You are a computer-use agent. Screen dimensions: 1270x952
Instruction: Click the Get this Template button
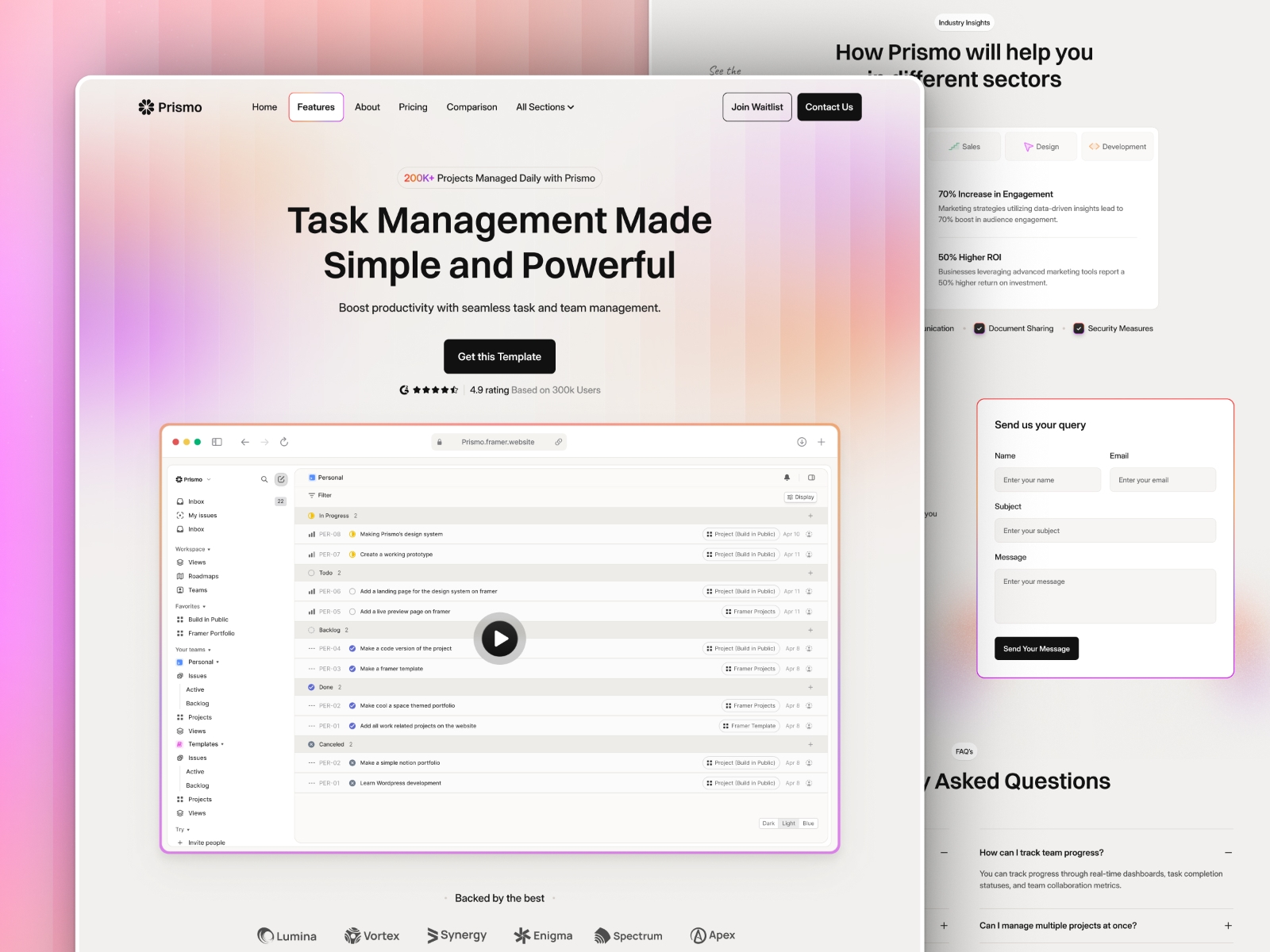coord(499,357)
